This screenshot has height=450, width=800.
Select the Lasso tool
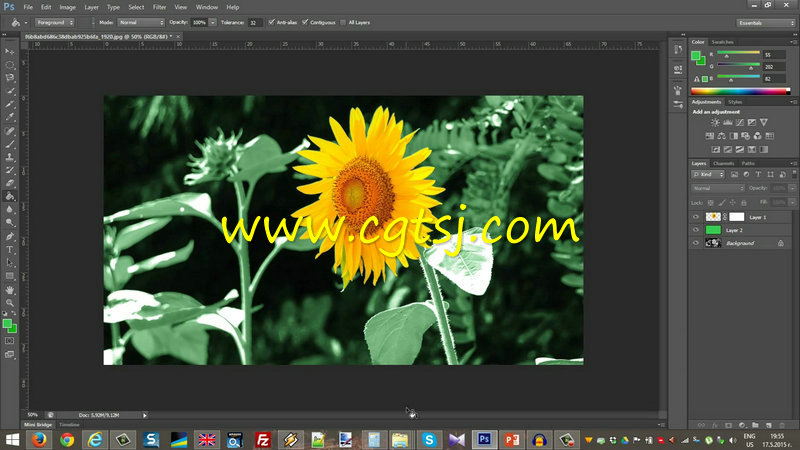[10, 78]
